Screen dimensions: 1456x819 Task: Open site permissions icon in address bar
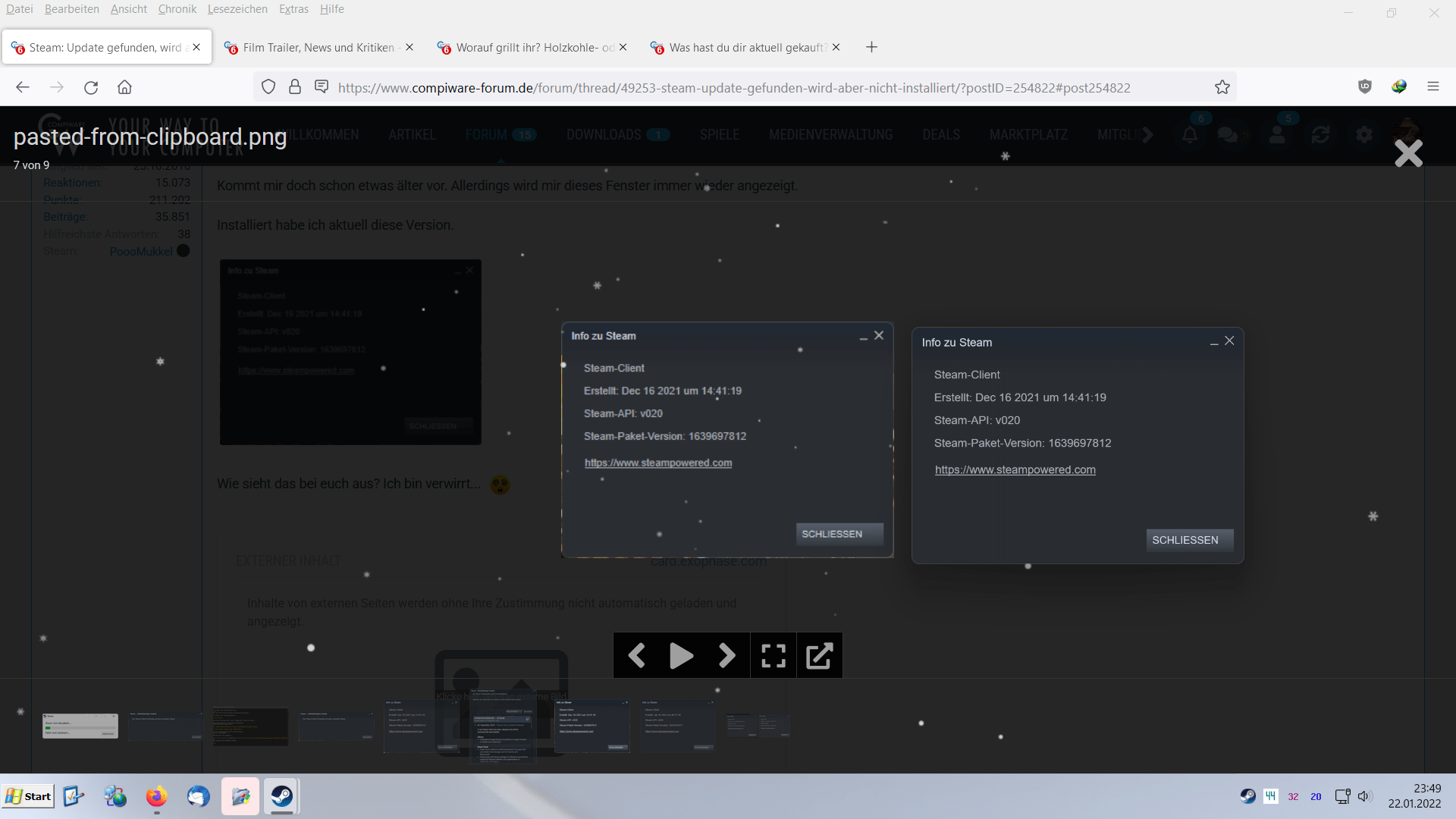(322, 87)
